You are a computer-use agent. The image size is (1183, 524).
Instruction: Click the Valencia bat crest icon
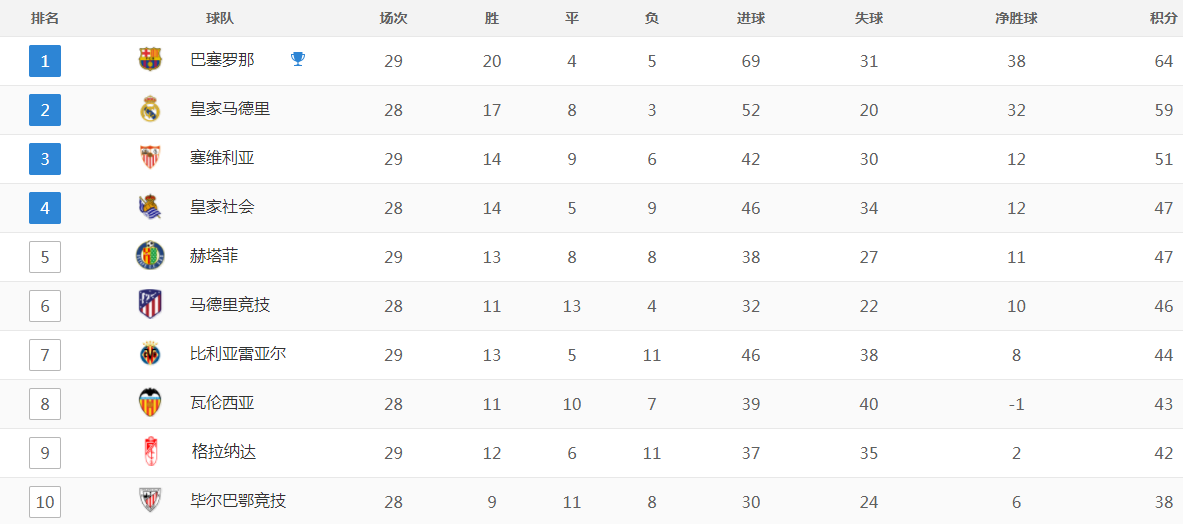(150, 402)
